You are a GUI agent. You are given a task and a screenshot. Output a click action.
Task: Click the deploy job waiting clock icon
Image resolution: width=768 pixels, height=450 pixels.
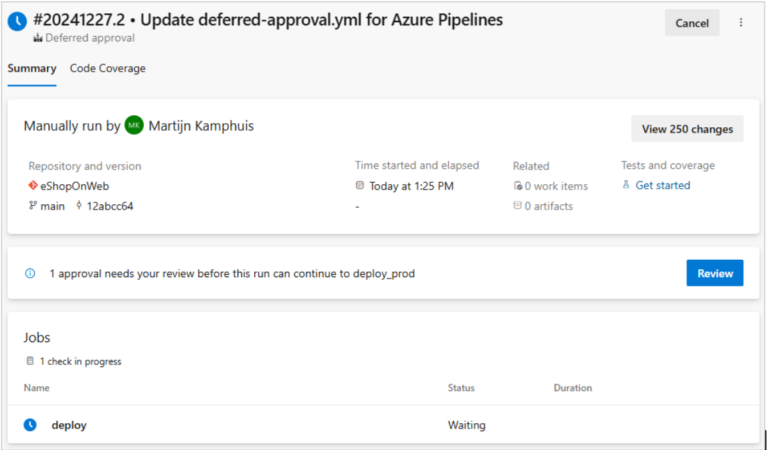click(x=30, y=425)
